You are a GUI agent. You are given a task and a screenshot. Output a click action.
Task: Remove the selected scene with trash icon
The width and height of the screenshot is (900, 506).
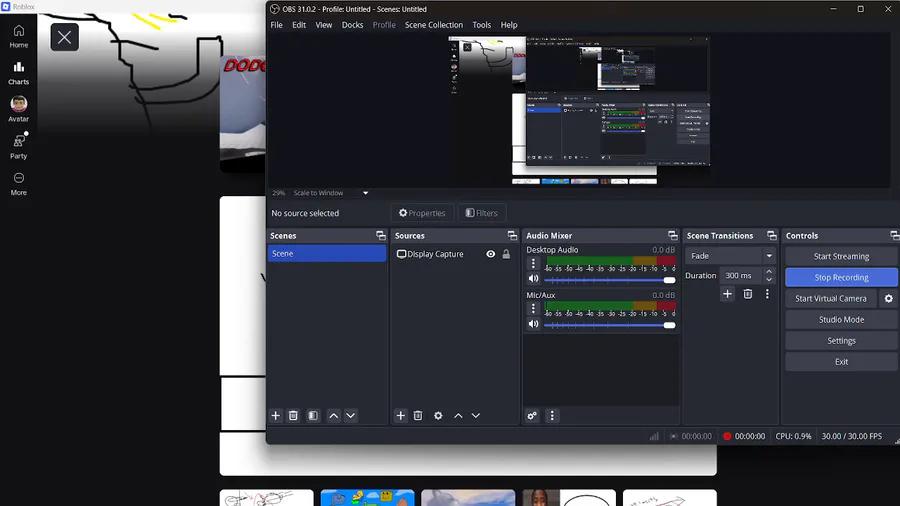[293, 415]
